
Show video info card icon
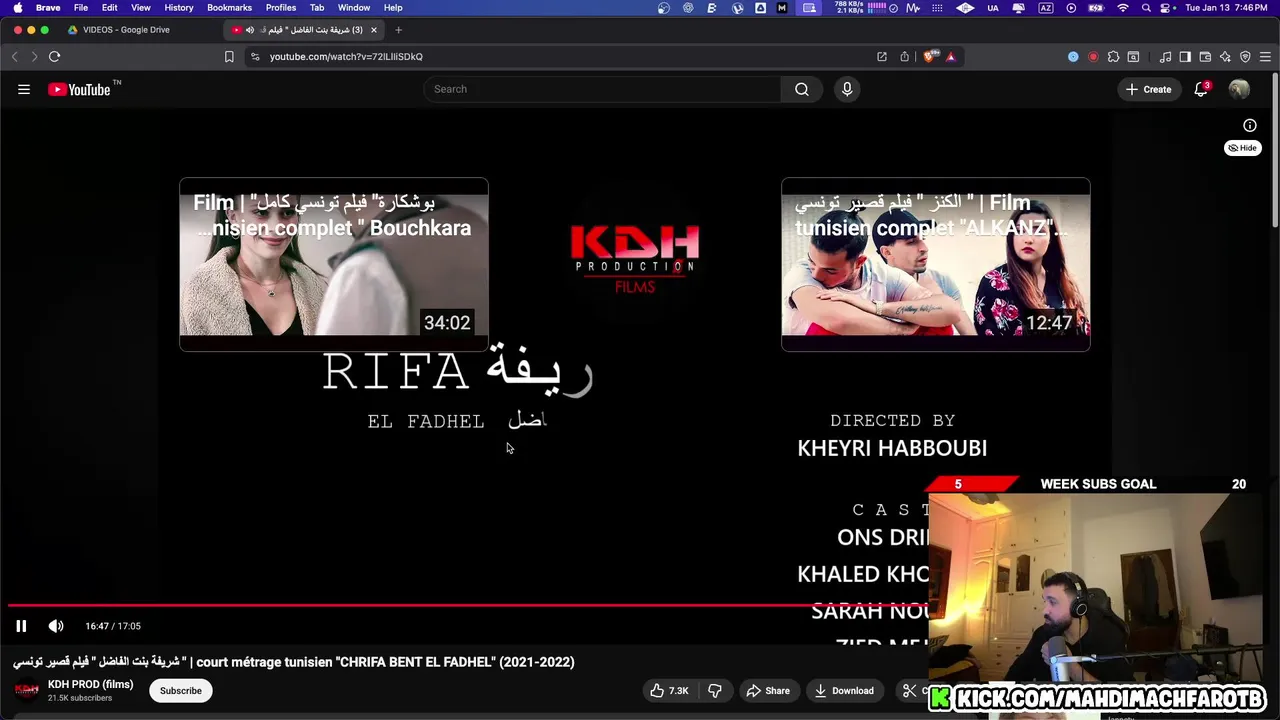1250,125
